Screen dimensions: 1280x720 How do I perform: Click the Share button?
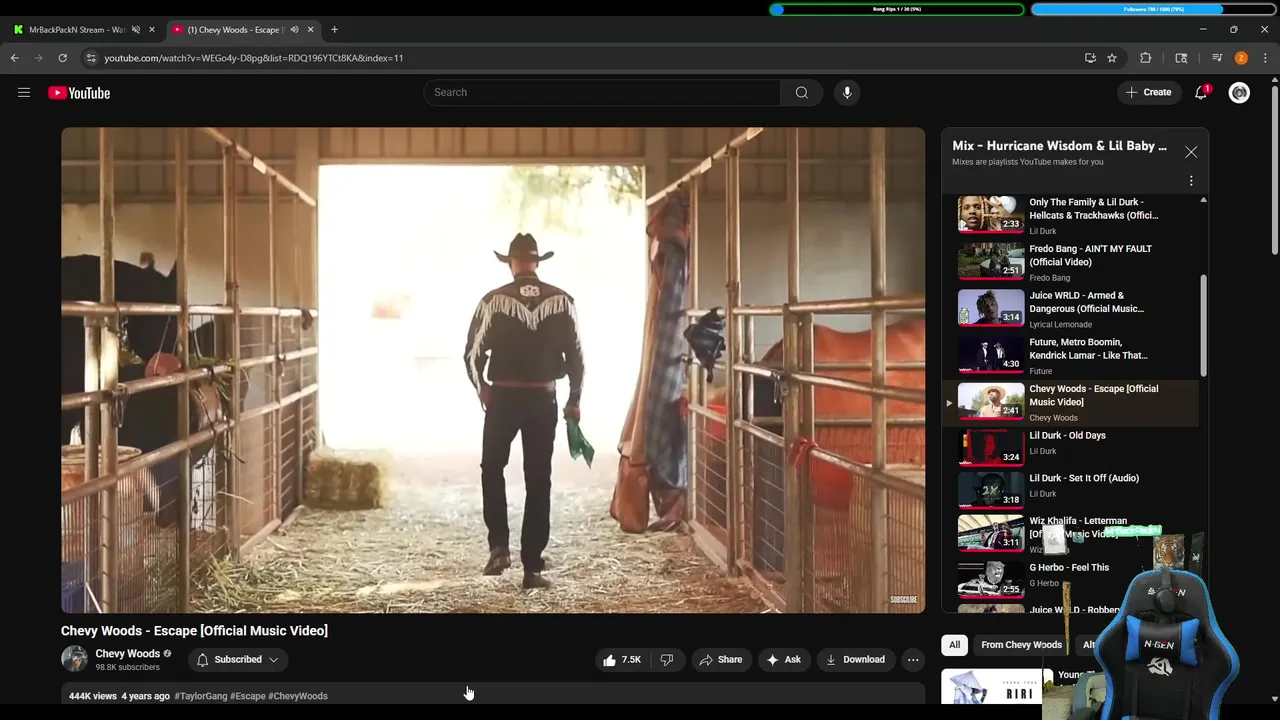(720, 659)
